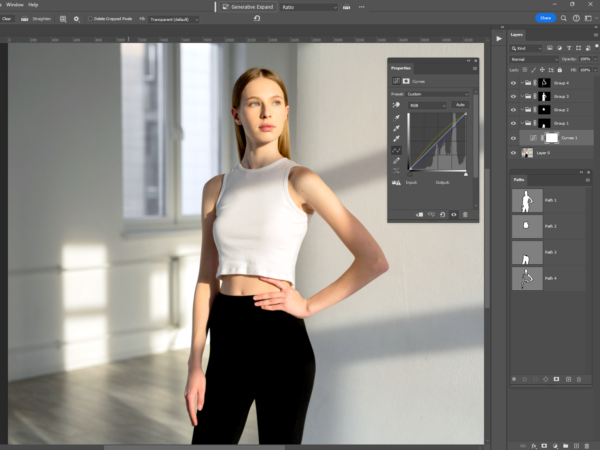
Task: Toggle visibility of Layer 0
Action: tap(513, 153)
